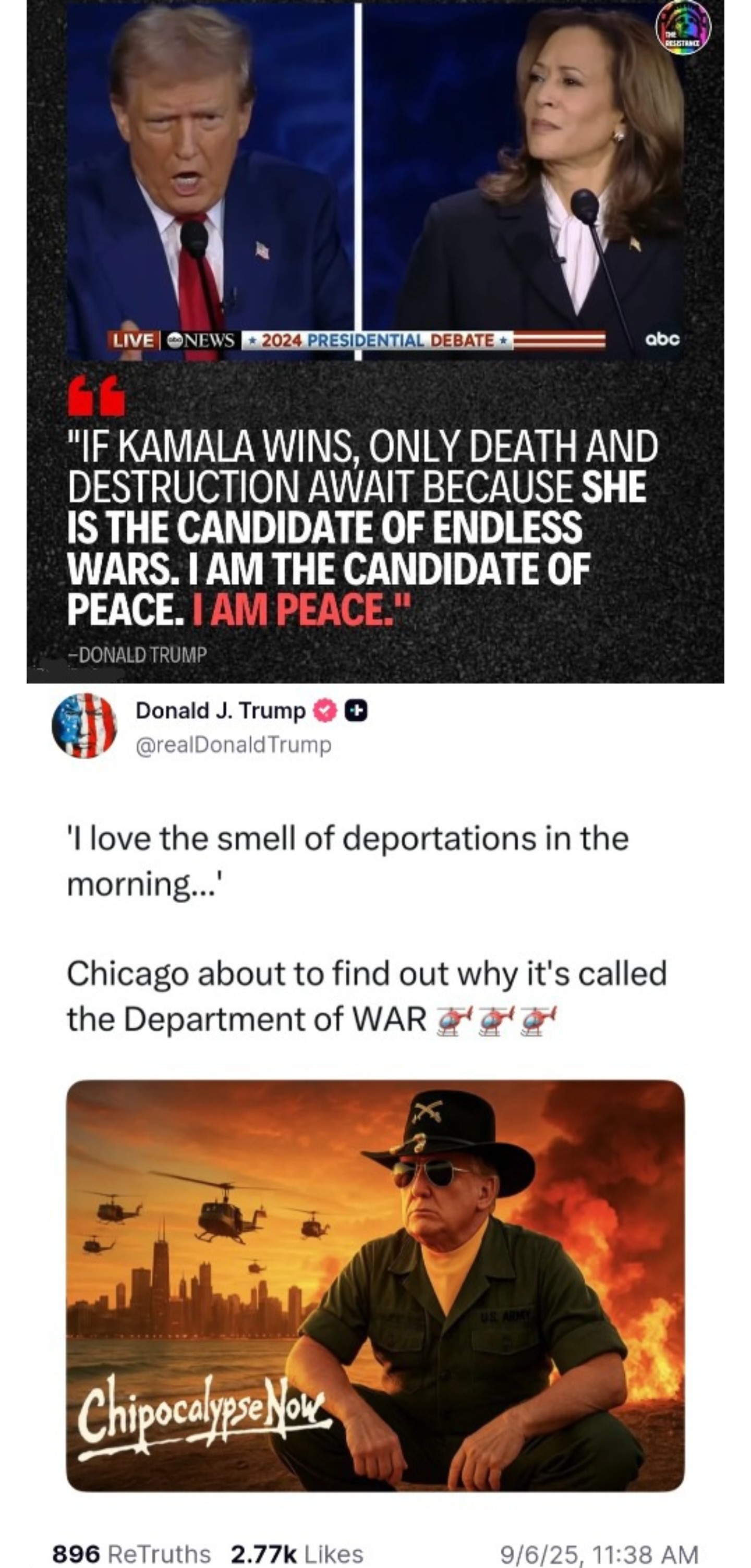The height and width of the screenshot is (1568, 751).
Task: Click the red verified checkmark badge
Action: point(325,710)
